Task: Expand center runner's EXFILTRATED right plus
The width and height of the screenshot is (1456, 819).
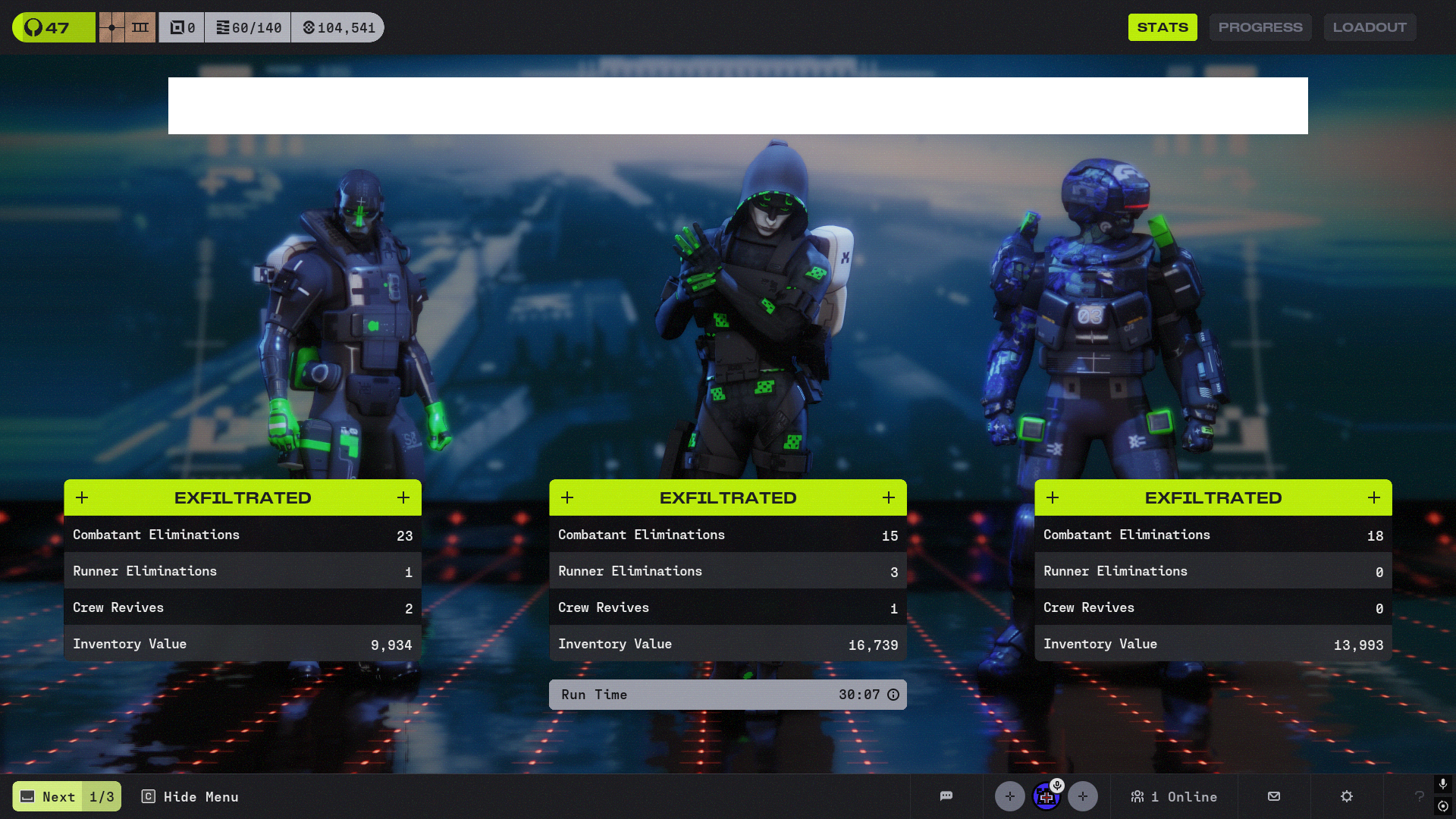Action: point(889,497)
